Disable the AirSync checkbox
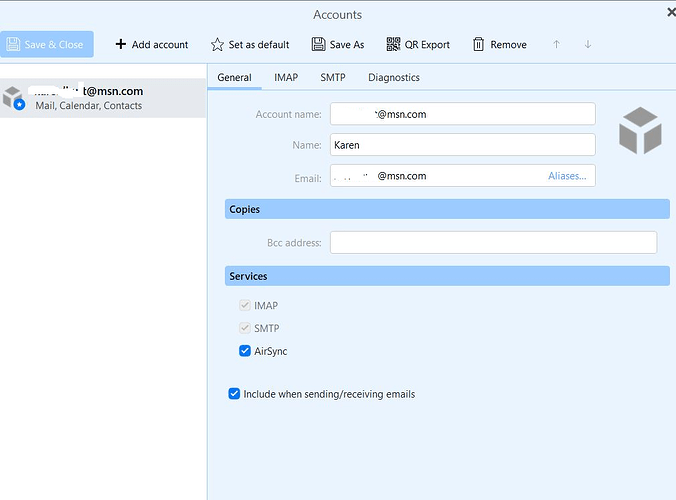676x500 pixels. pyautogui.click(x=245, y=351)
